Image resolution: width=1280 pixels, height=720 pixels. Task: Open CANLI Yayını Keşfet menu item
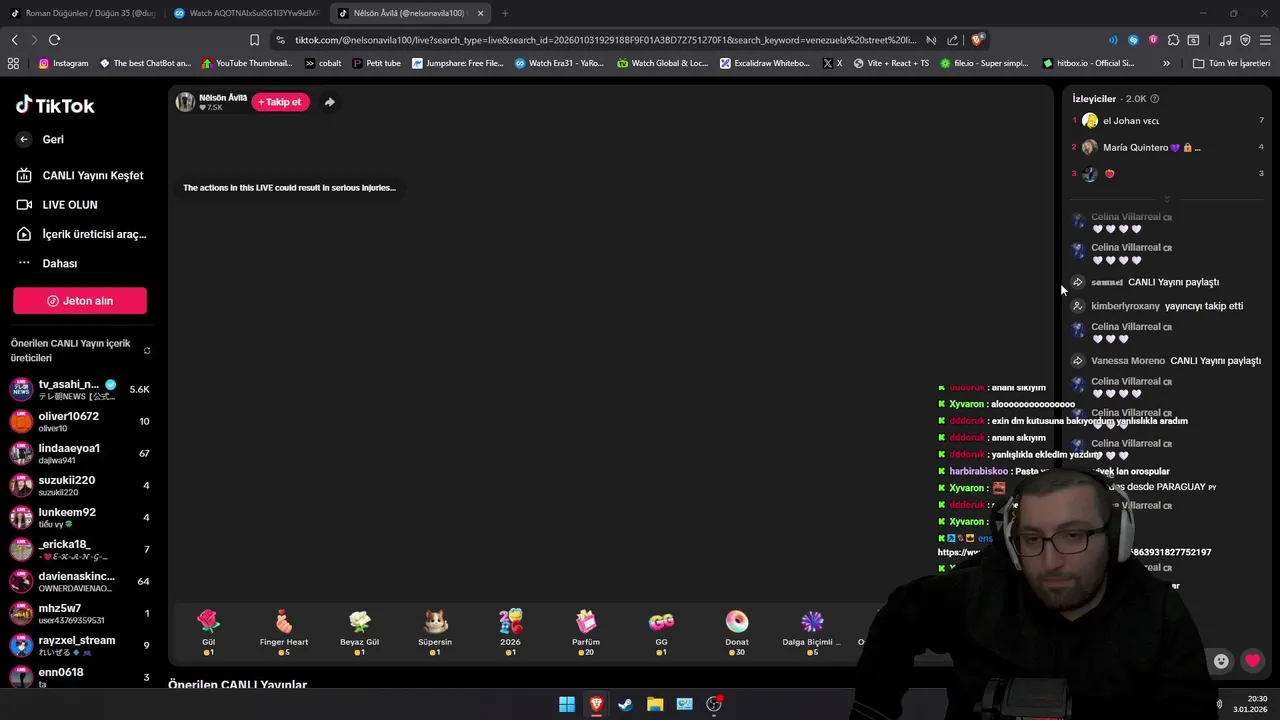click(80, 175)
